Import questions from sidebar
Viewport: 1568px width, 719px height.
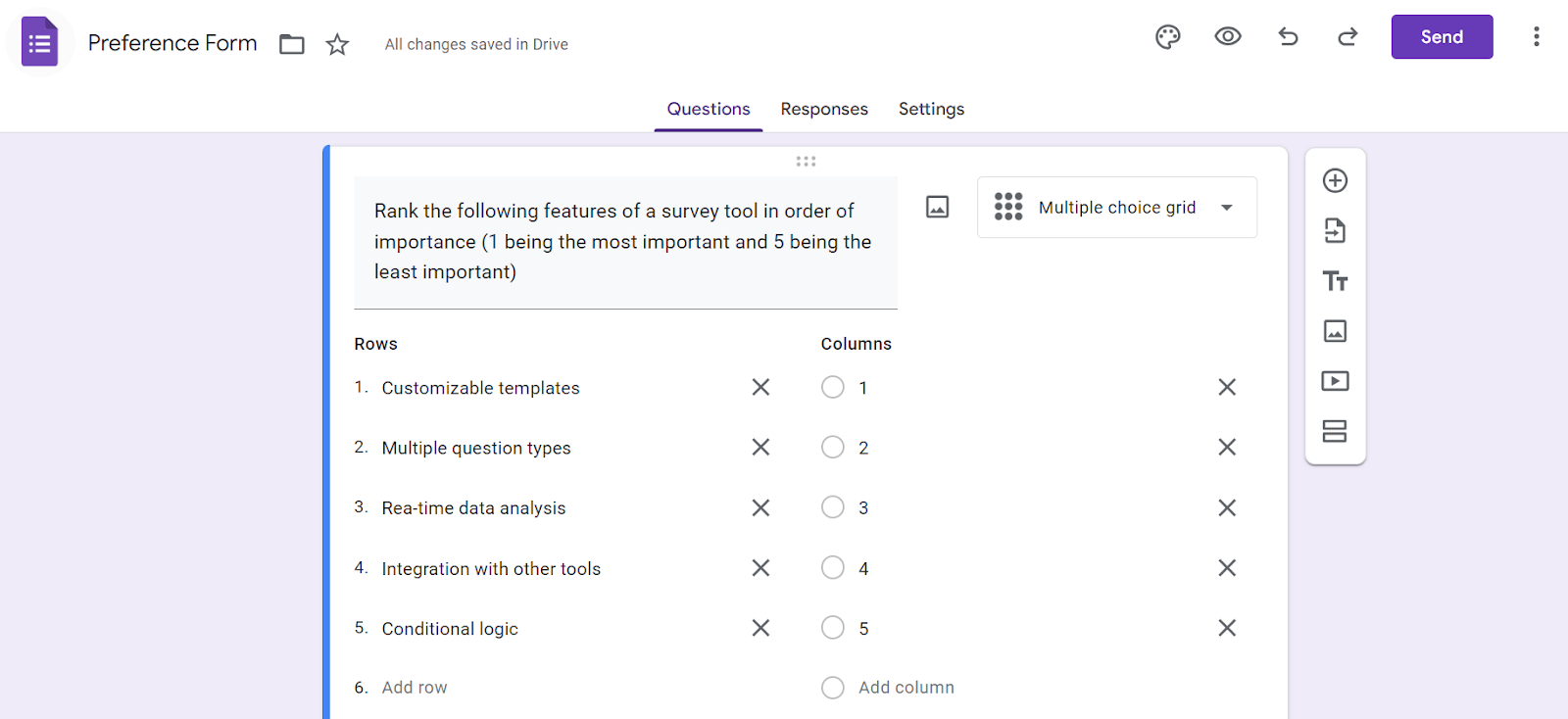pyautogui.click(x=1335, y=231)
